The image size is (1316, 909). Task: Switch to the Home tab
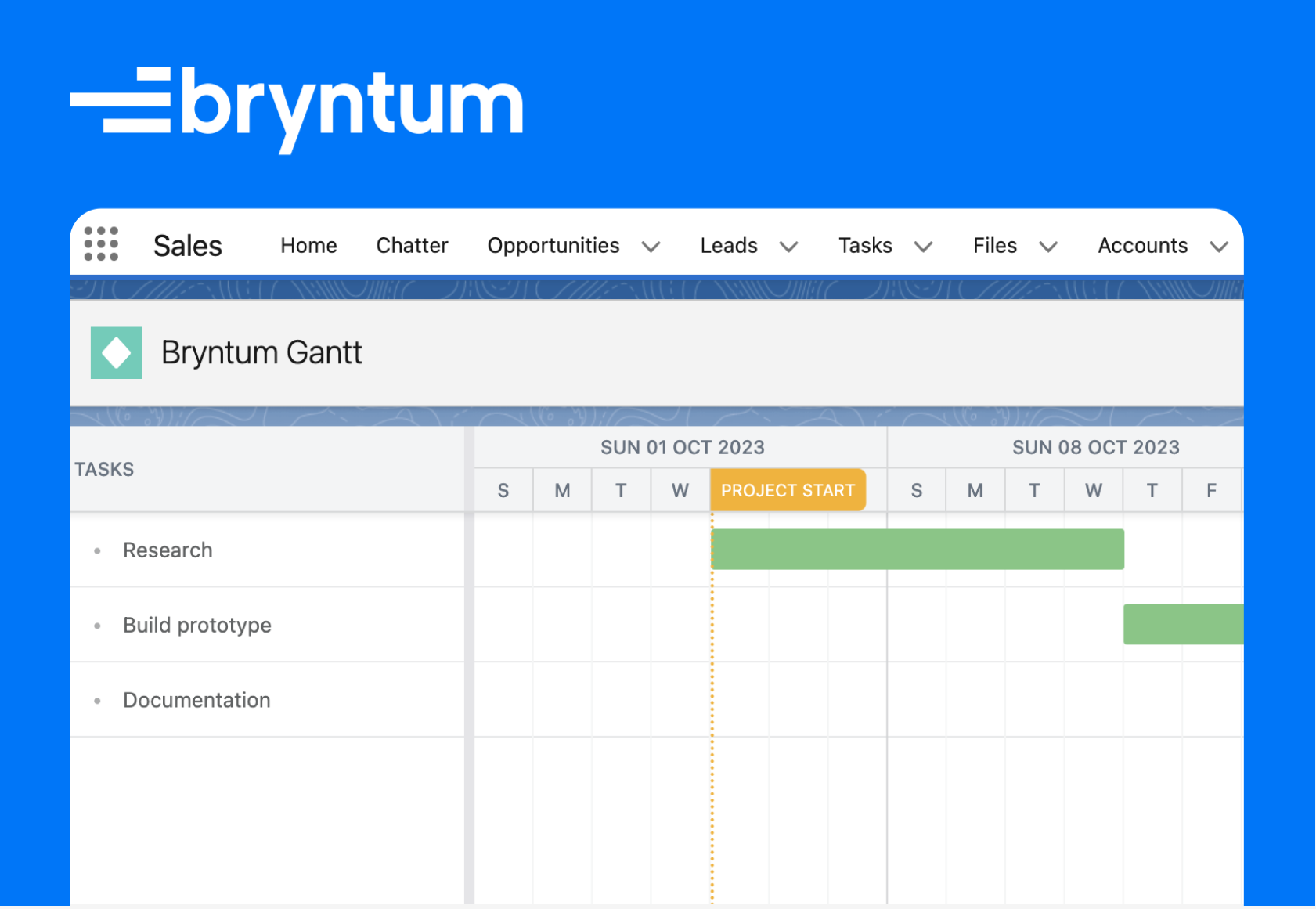308,245
